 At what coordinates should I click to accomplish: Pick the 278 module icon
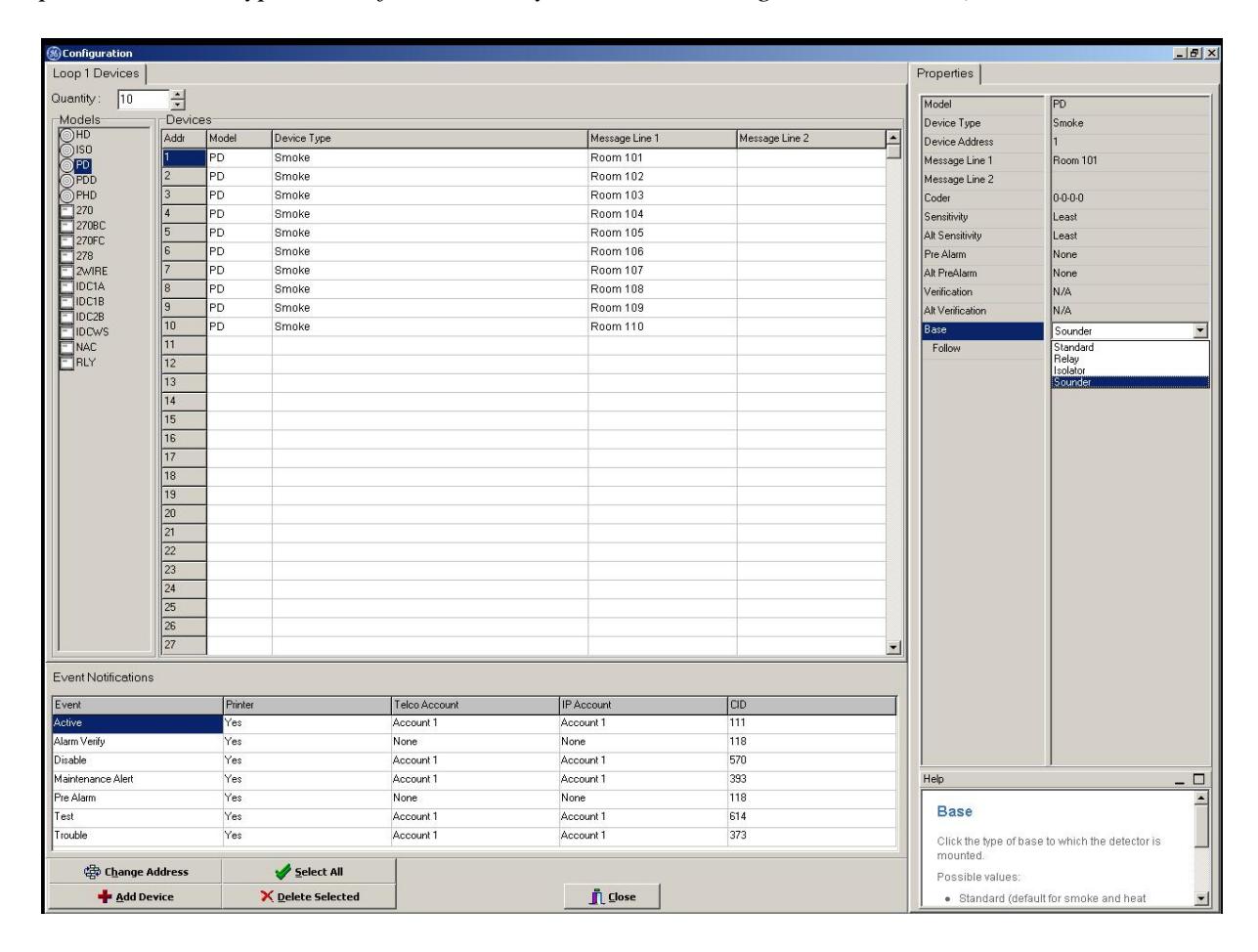[x=67, y=256]
